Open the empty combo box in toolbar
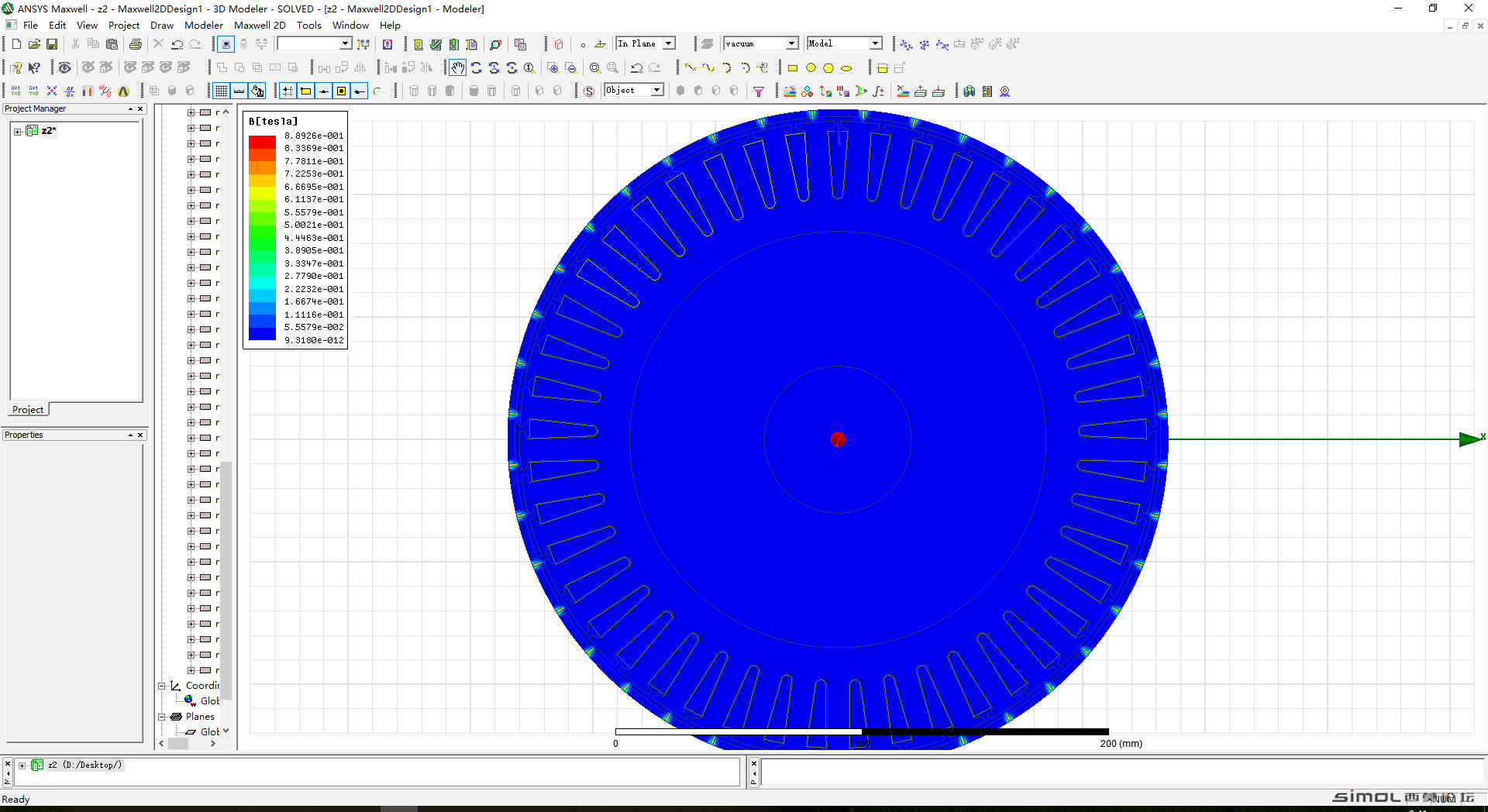 click(315, 43)
